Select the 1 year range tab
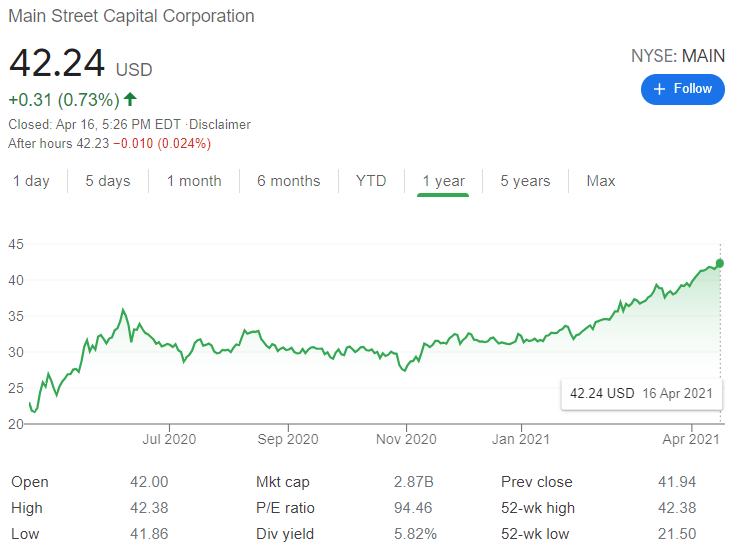 443,181
